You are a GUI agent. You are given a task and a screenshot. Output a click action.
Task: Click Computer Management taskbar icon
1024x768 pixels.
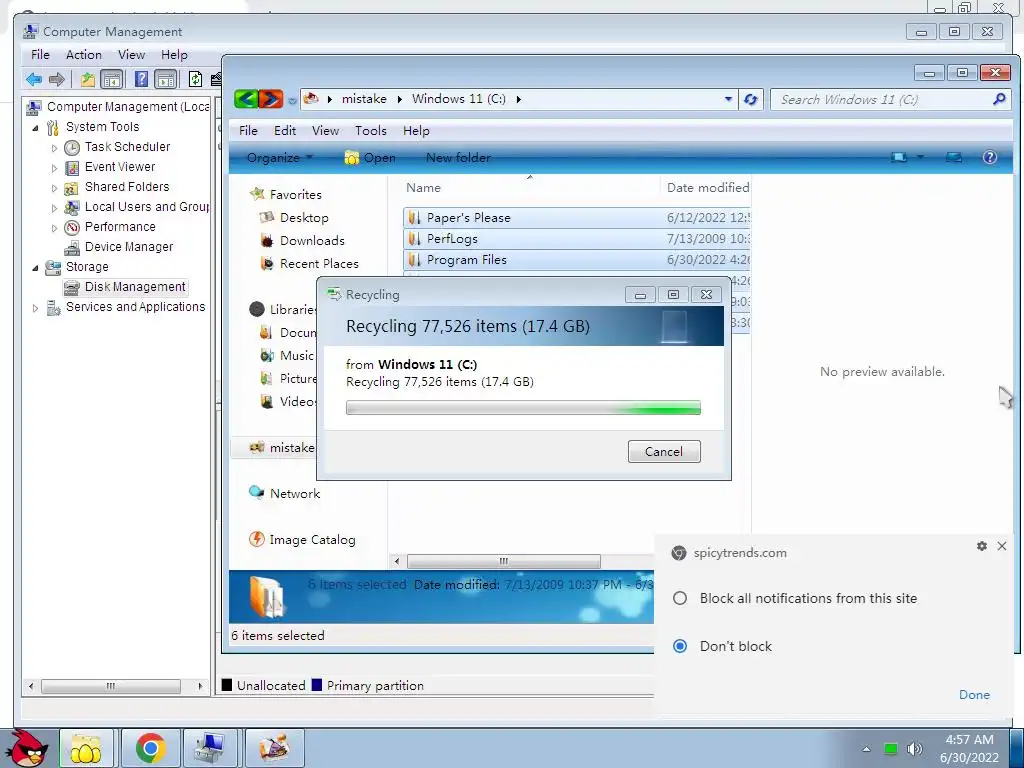pyautogui.click(x=210, y=748)
